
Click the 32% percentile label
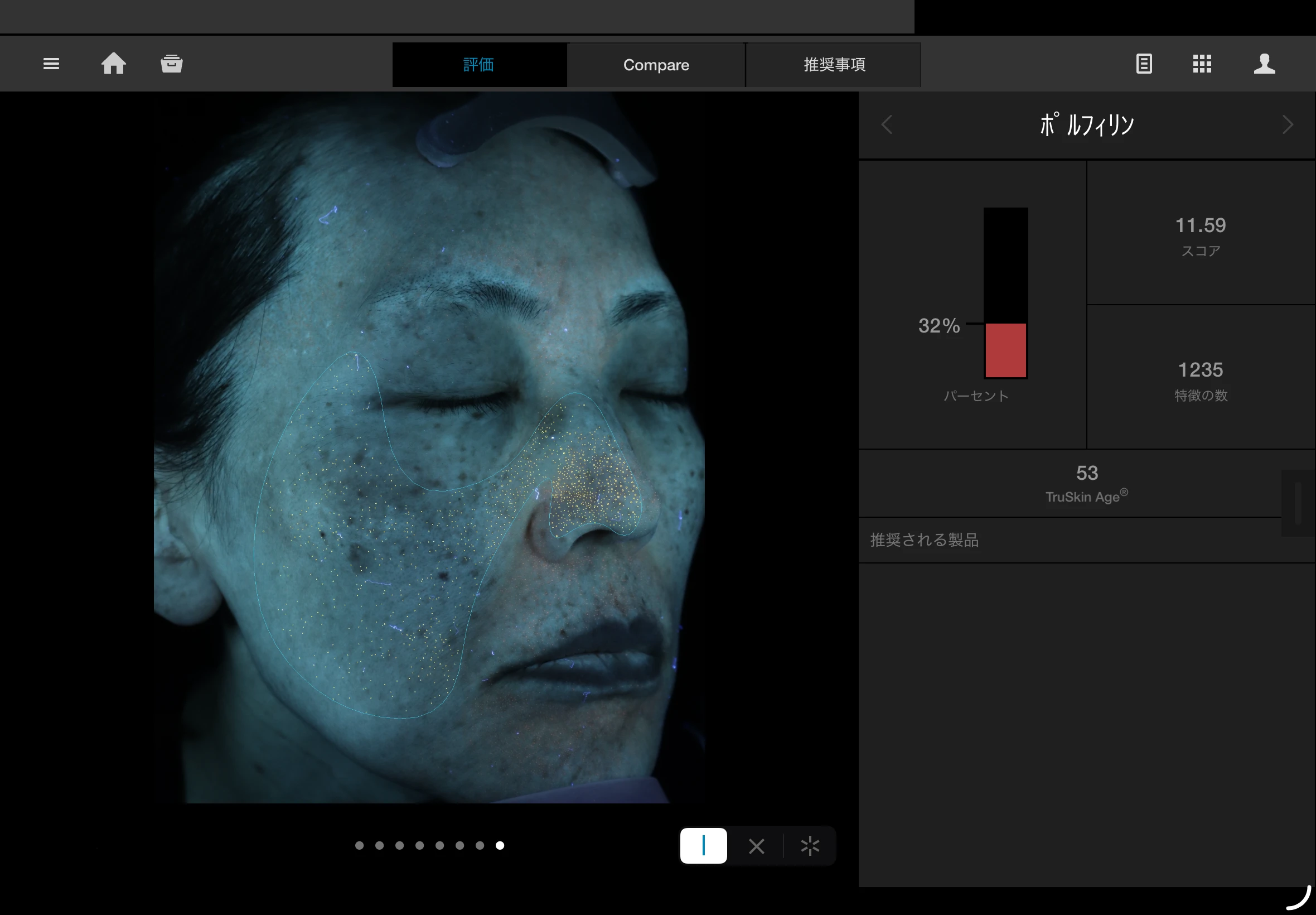(x=939, y=326)
